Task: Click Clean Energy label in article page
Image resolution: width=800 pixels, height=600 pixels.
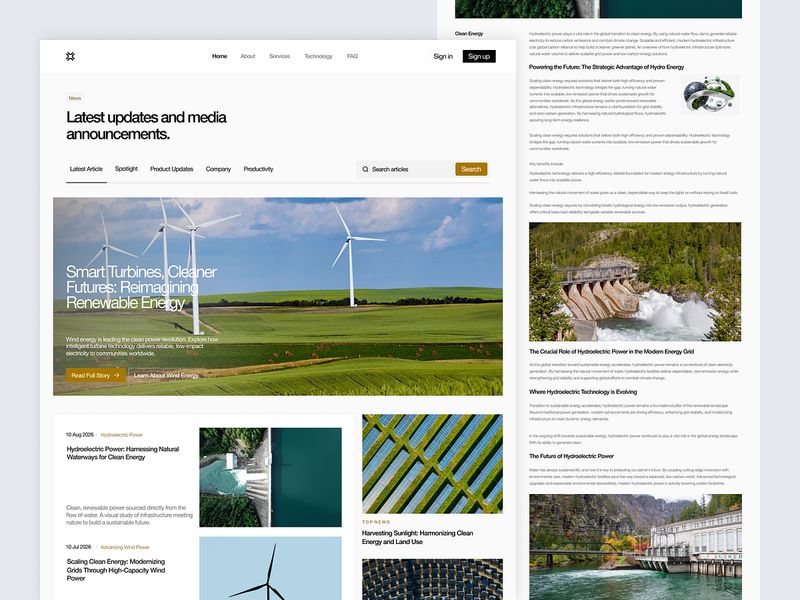Action: [x=469, y=34]
